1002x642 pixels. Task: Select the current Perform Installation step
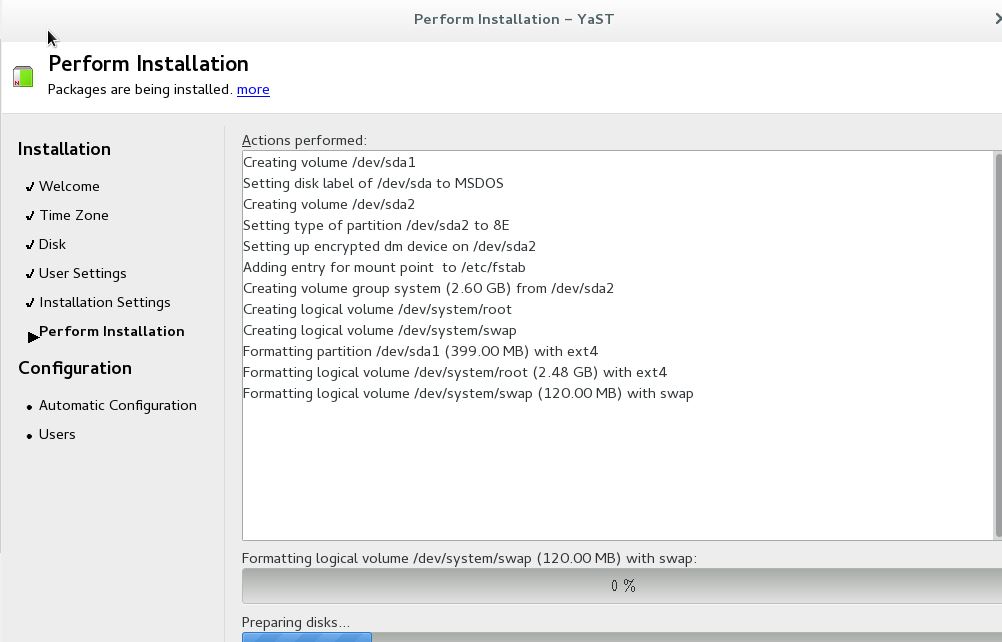(x=112, y=332)
